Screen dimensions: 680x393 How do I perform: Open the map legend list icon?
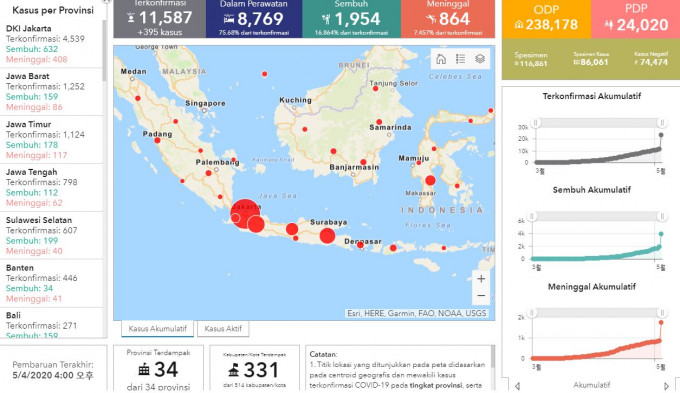pyautogui.click(x=461, y=59)
